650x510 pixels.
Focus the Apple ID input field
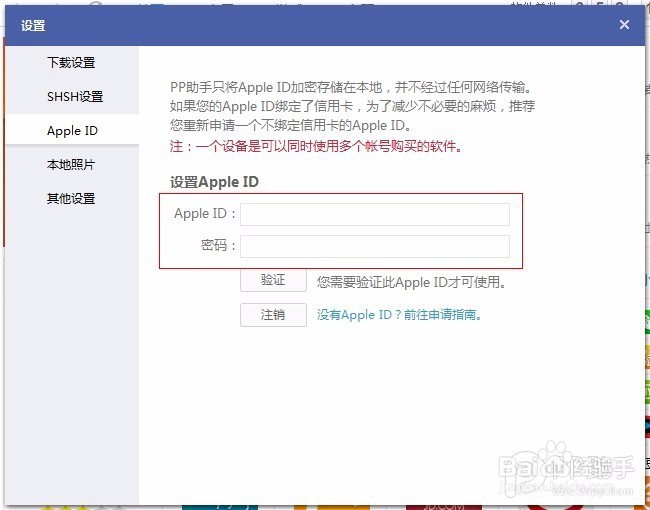point(375,214)
